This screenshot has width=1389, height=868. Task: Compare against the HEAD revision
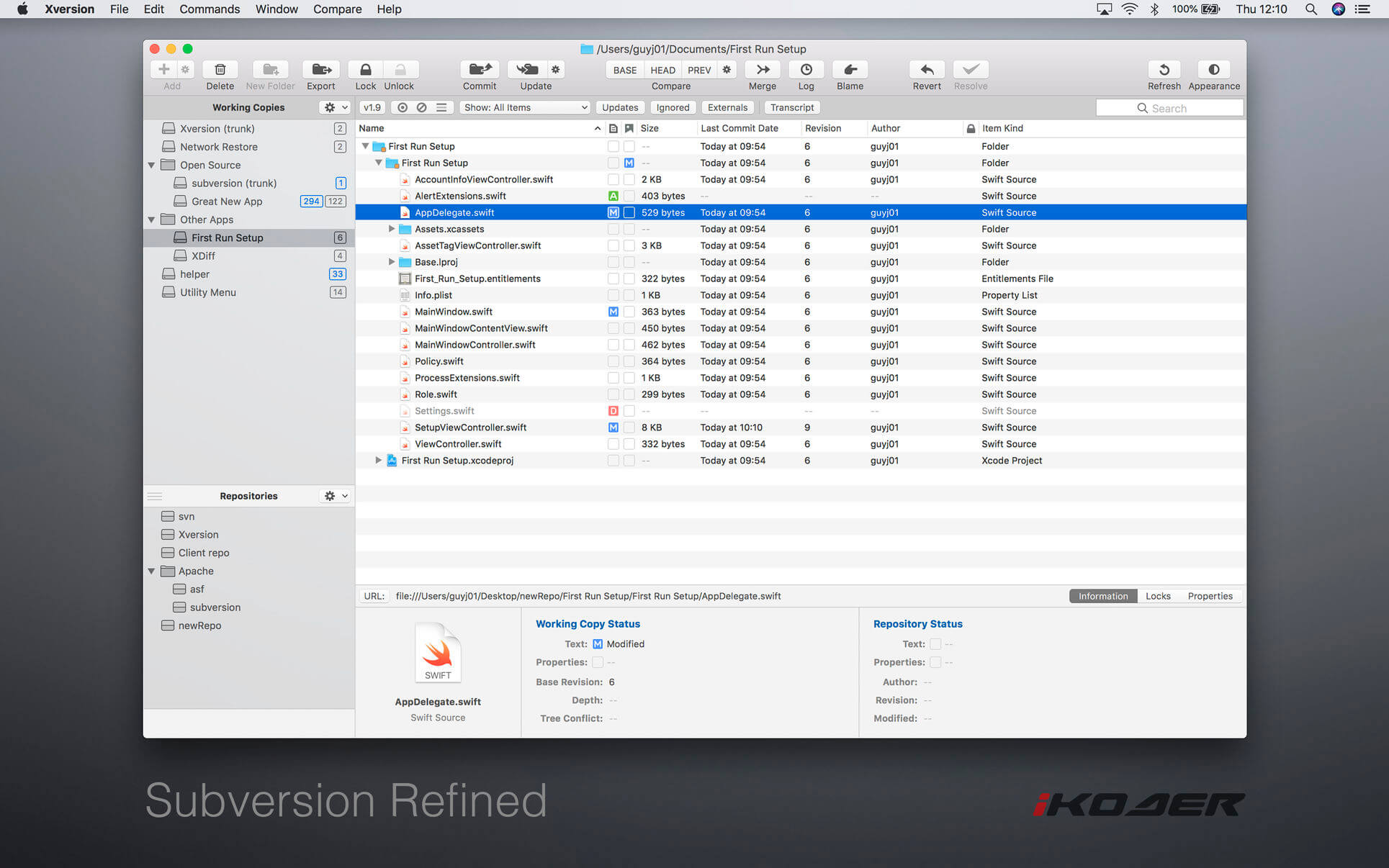(x=662, y=70)
